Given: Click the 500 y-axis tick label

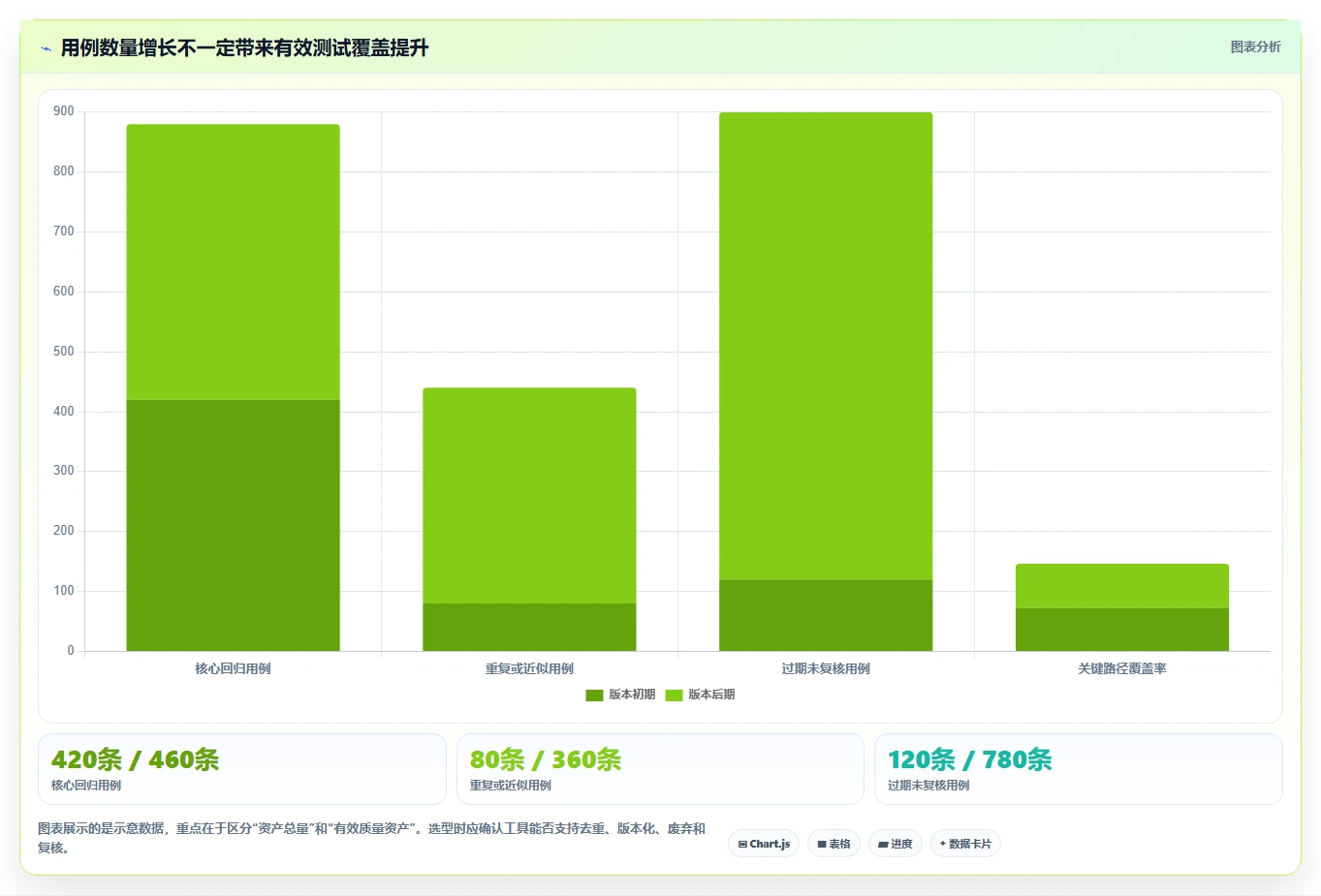Looking at the screenshot, I should [64, 352].
